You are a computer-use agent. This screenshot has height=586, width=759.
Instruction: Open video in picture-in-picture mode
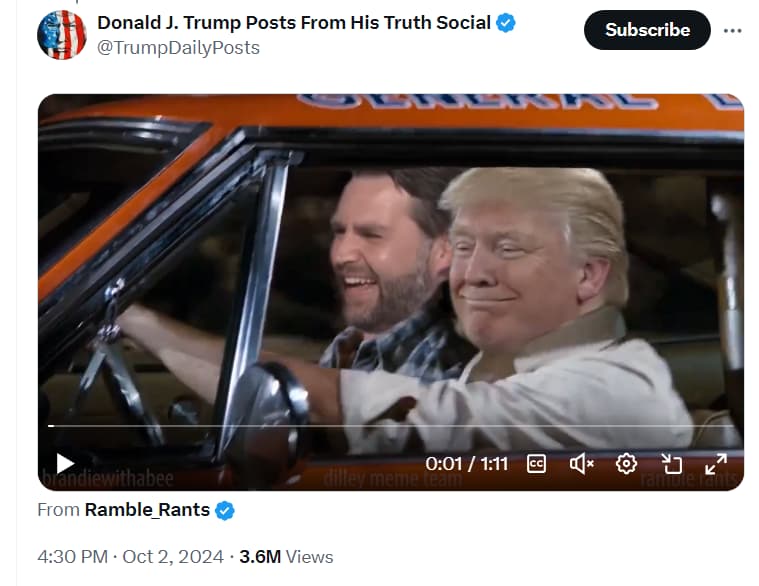click(671, 464)
